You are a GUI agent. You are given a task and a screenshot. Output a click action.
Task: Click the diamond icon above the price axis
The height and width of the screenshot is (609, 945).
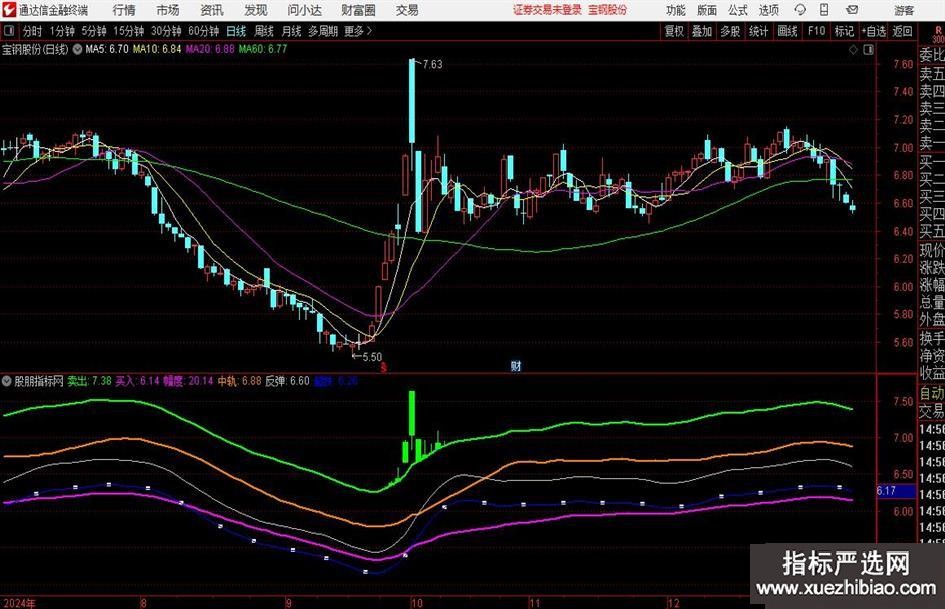(853, 50)
